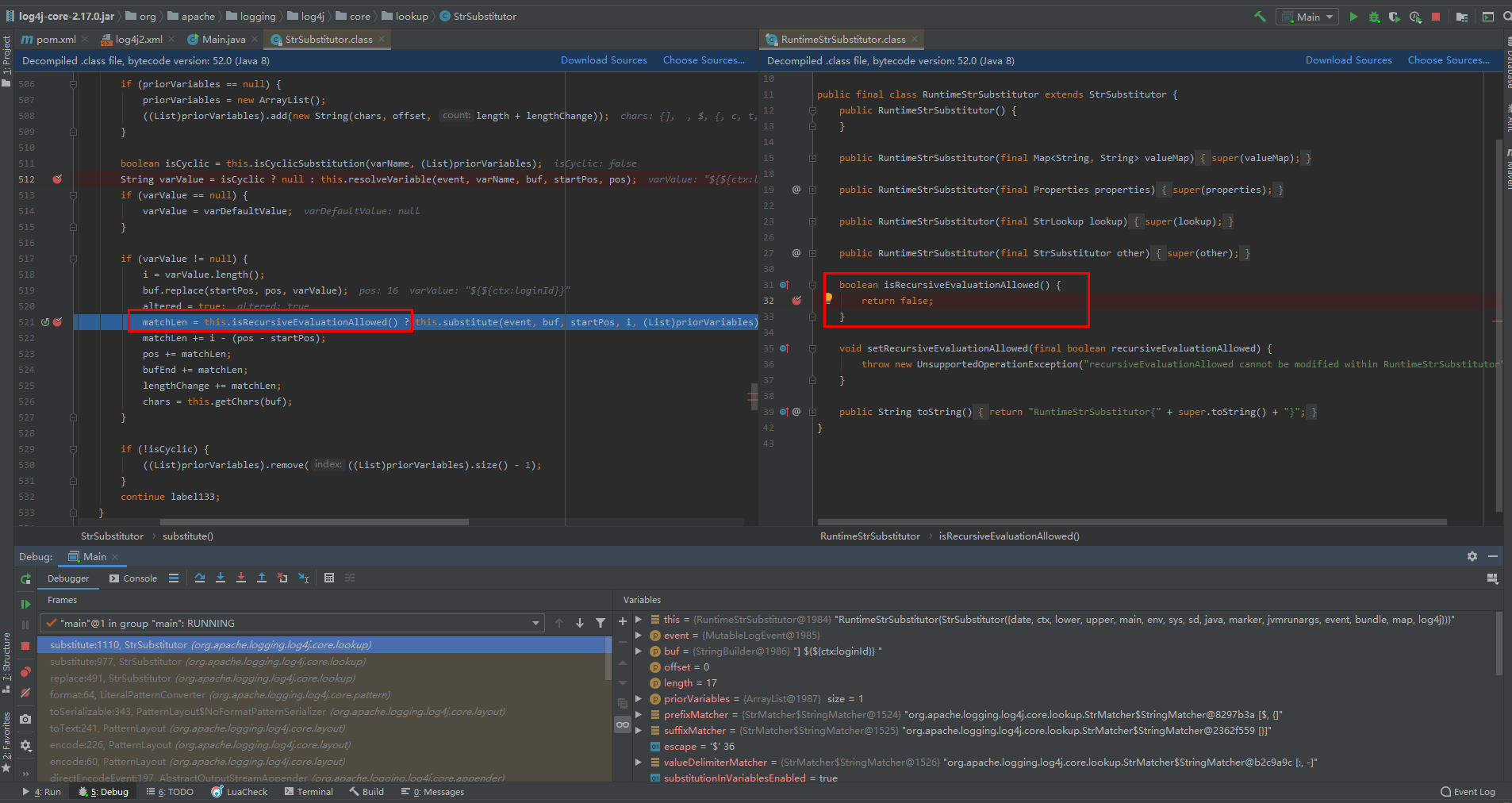Screen dimensions: 1512x803
Task: Build the project with the hammer icon
Action: [x=1260, y=17]
